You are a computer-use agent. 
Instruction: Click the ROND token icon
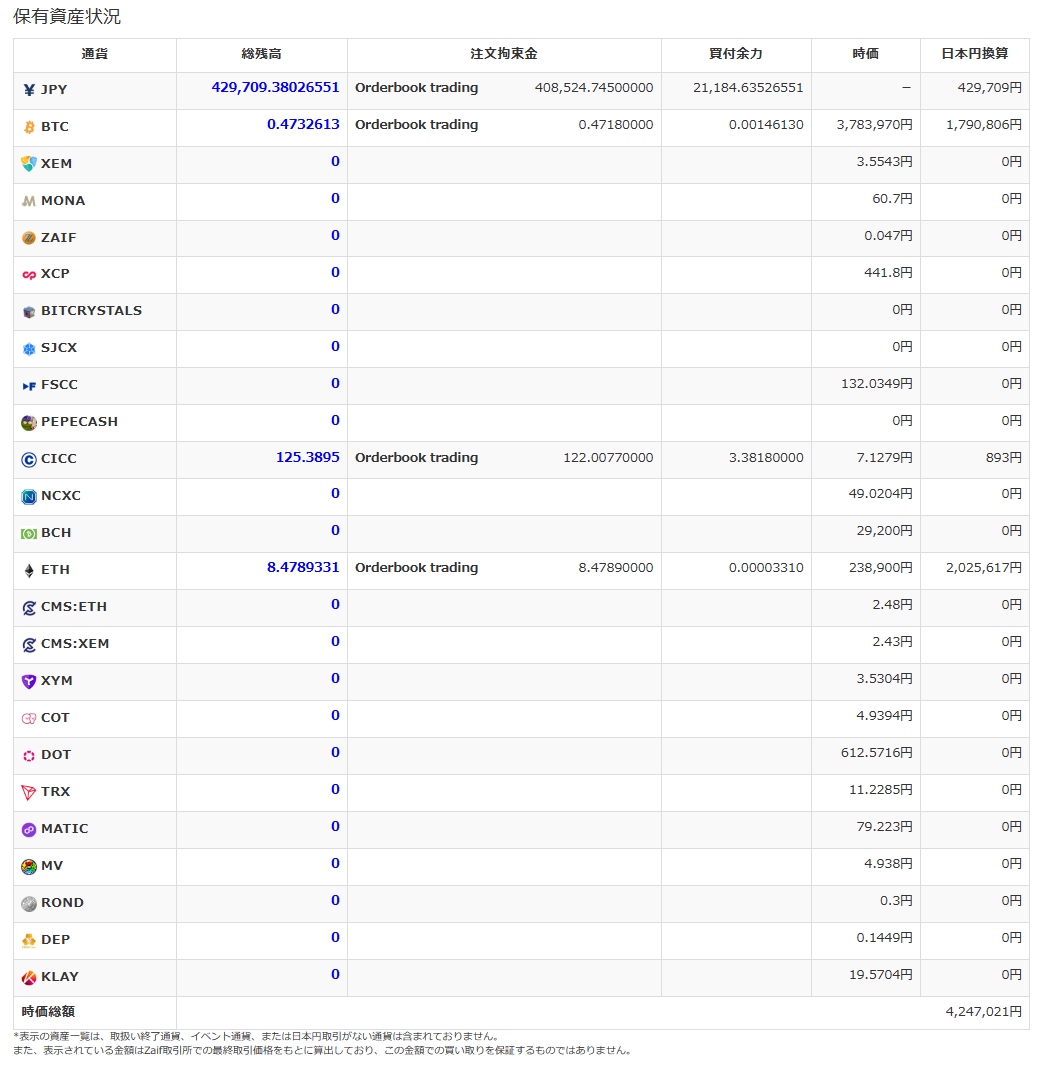[29, 903]
